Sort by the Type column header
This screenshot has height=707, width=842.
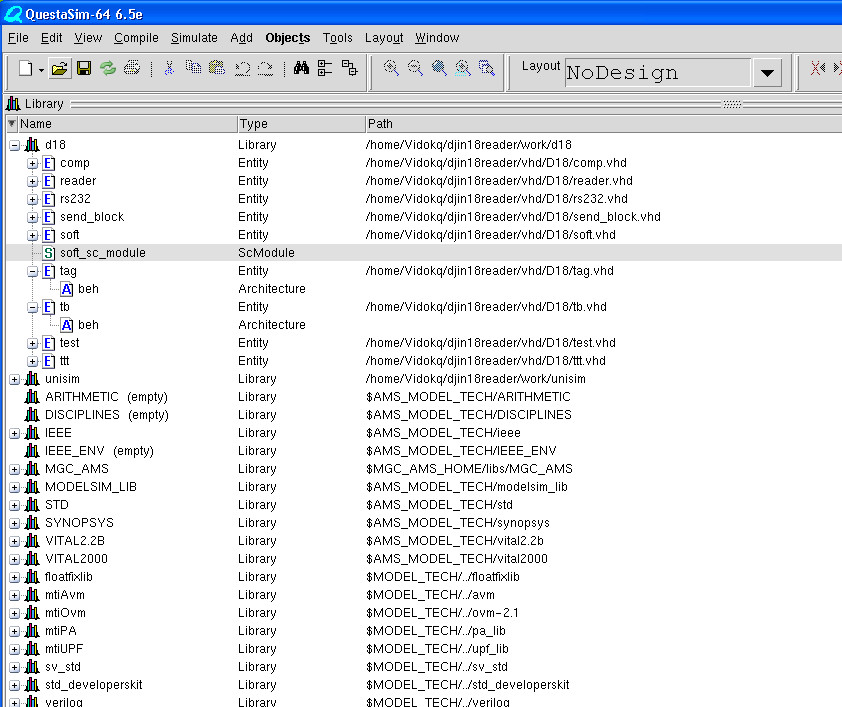301,124
